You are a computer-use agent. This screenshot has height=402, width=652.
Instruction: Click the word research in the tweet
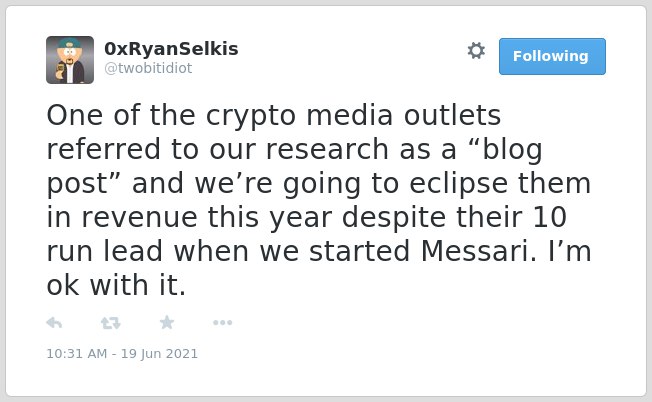(x=327, y=150)
